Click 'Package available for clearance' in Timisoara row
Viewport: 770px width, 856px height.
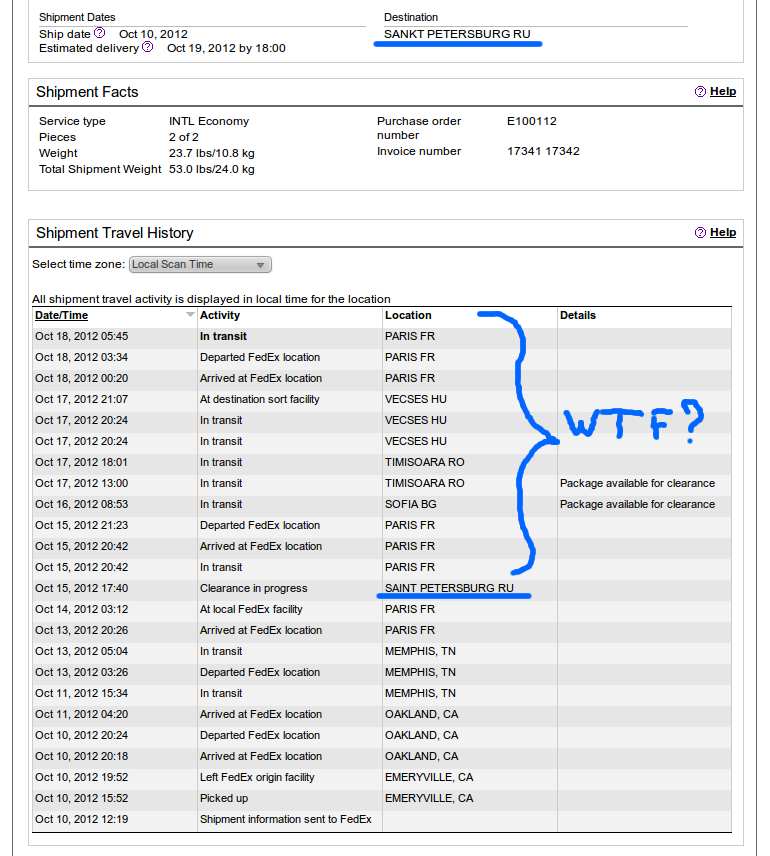pyautogui.click(x=637, y=483)
